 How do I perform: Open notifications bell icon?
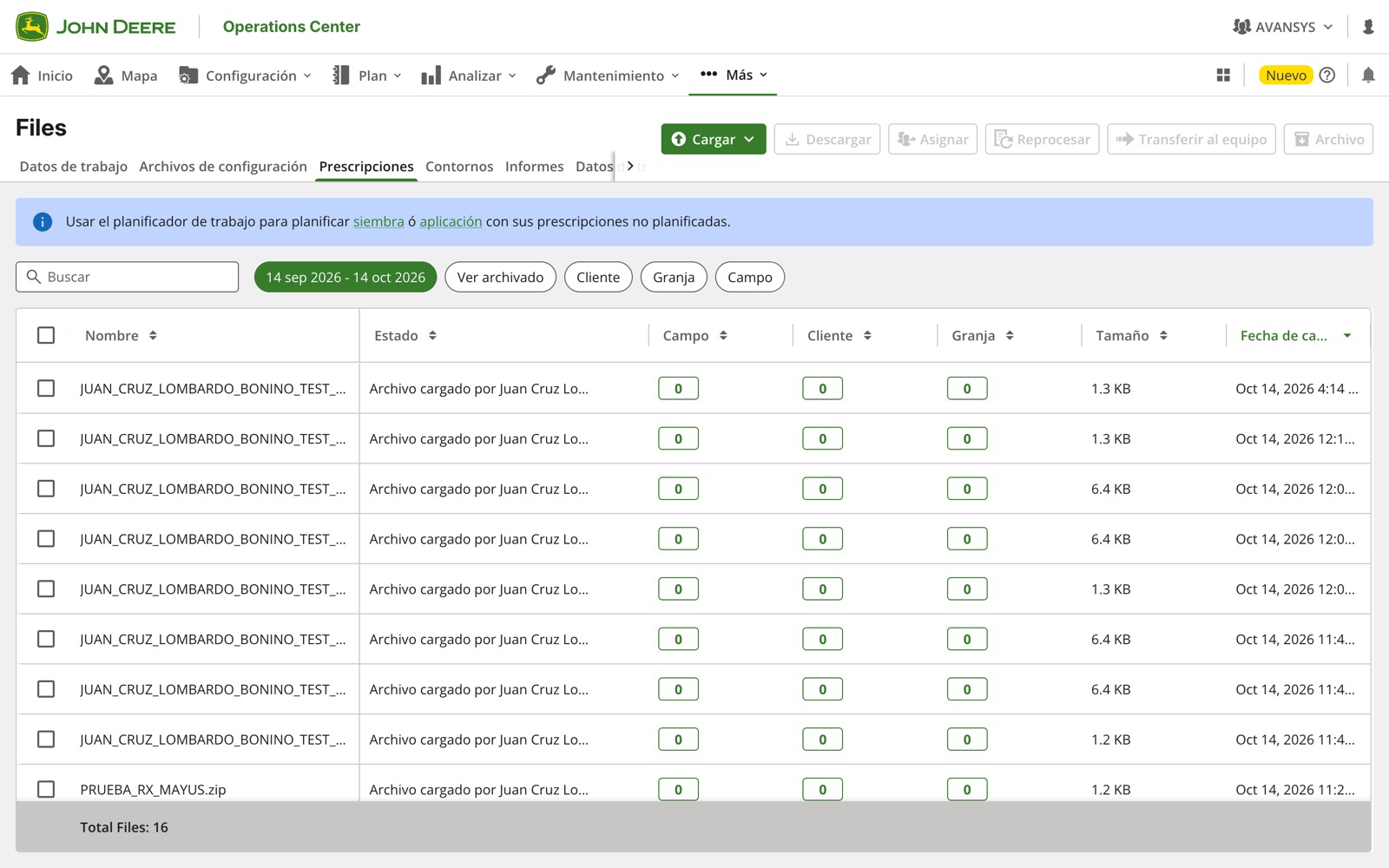coord(1368,76)
